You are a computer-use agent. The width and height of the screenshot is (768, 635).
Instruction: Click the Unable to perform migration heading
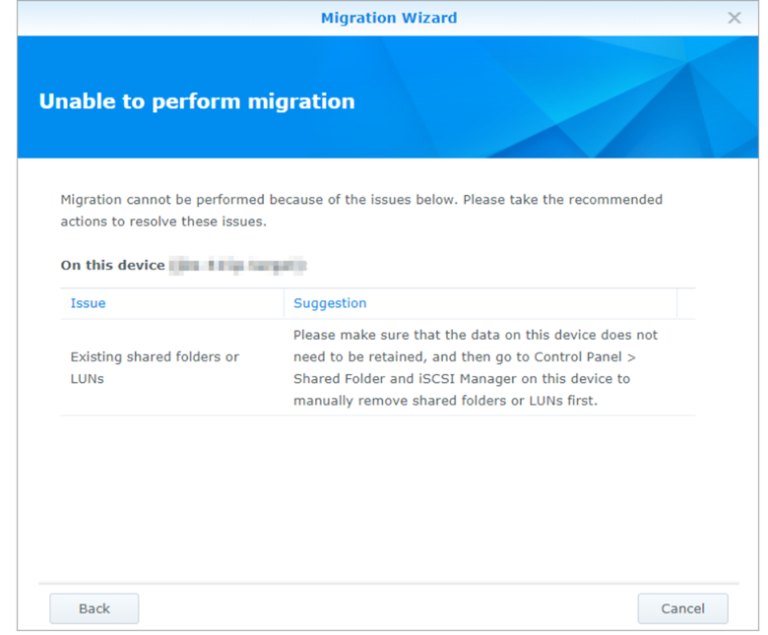tap(196, 101)
